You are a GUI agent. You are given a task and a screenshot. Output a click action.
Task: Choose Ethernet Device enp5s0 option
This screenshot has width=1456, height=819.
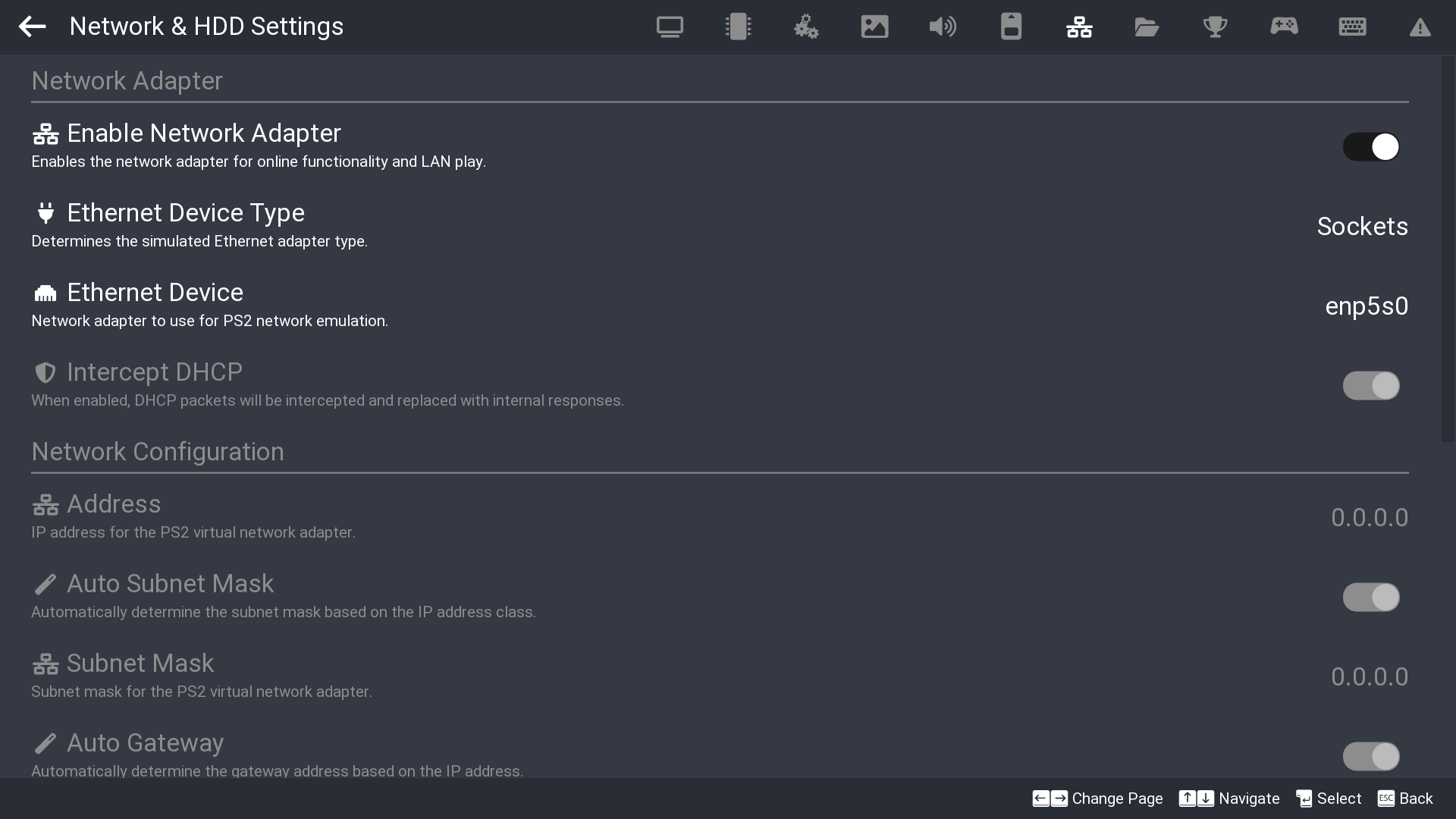[1366, 306]
